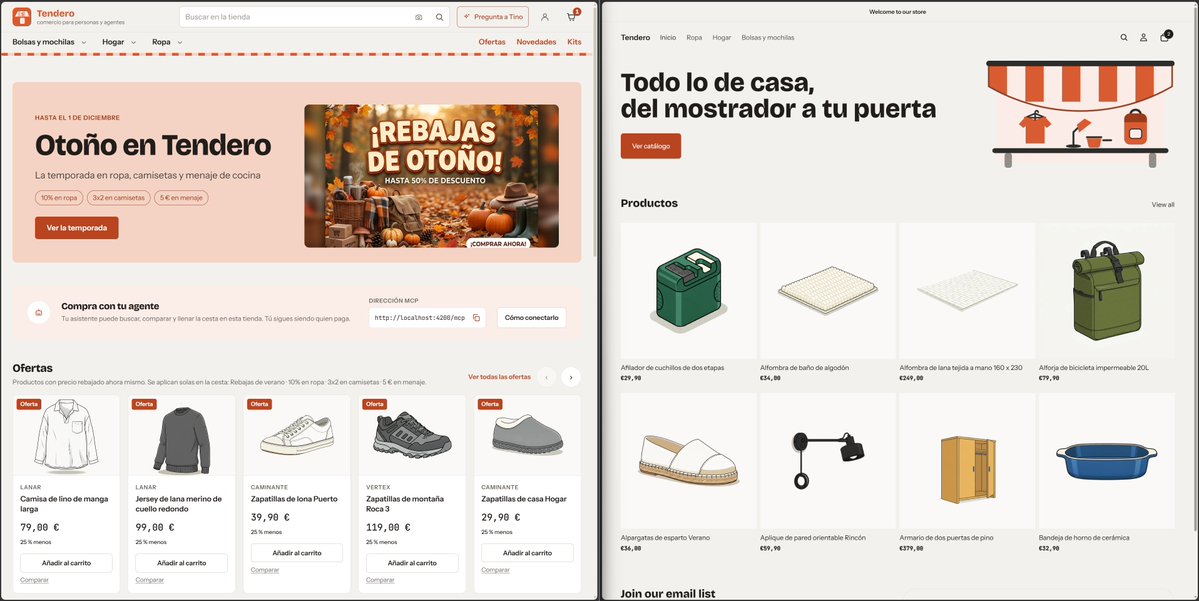Click Comparar under Zapatillas de casa Hogar
The image size is (1199, 601).
pyautogui.click(x=496, y=570)
